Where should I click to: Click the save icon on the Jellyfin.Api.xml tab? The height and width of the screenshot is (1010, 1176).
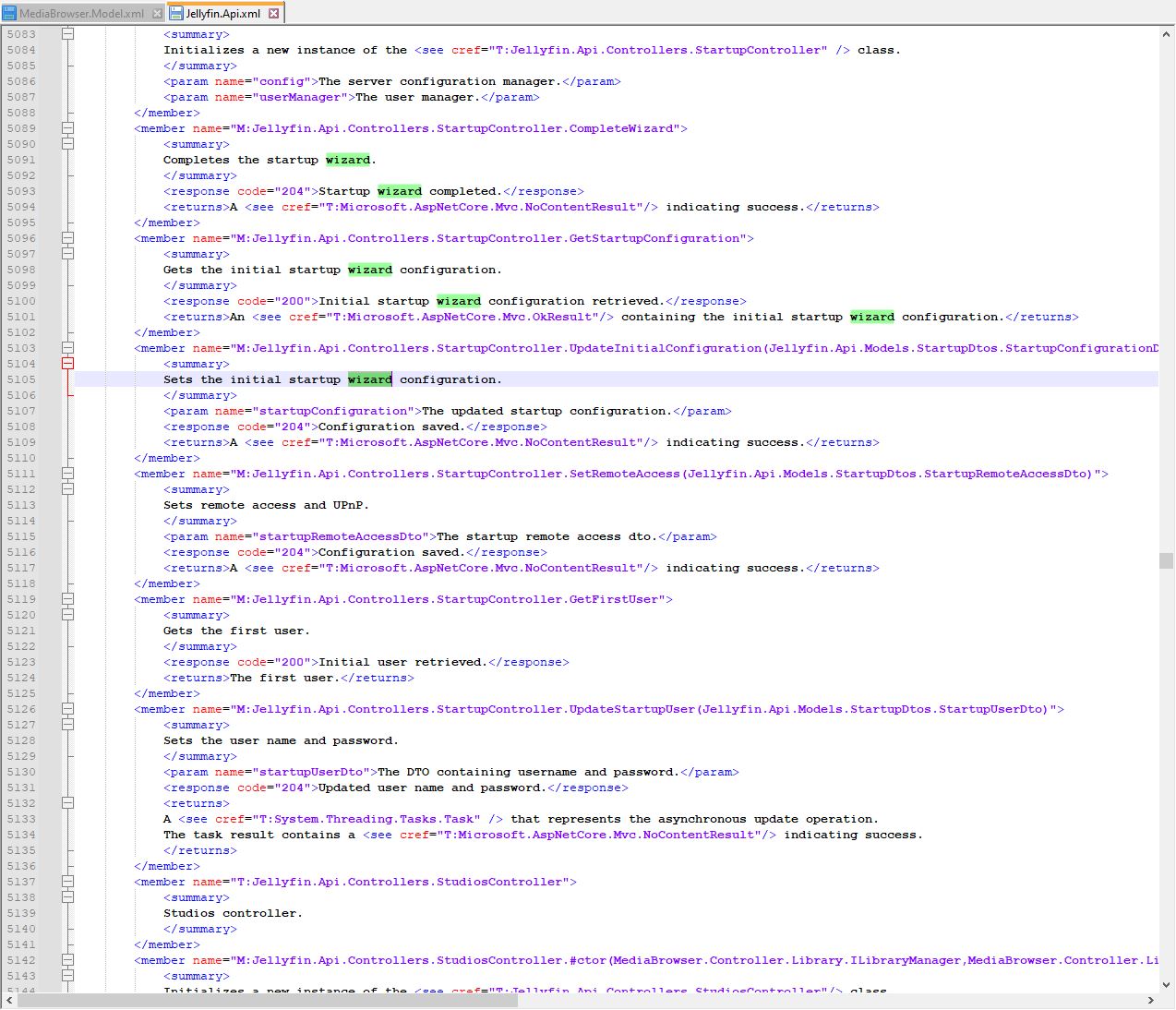176,13
